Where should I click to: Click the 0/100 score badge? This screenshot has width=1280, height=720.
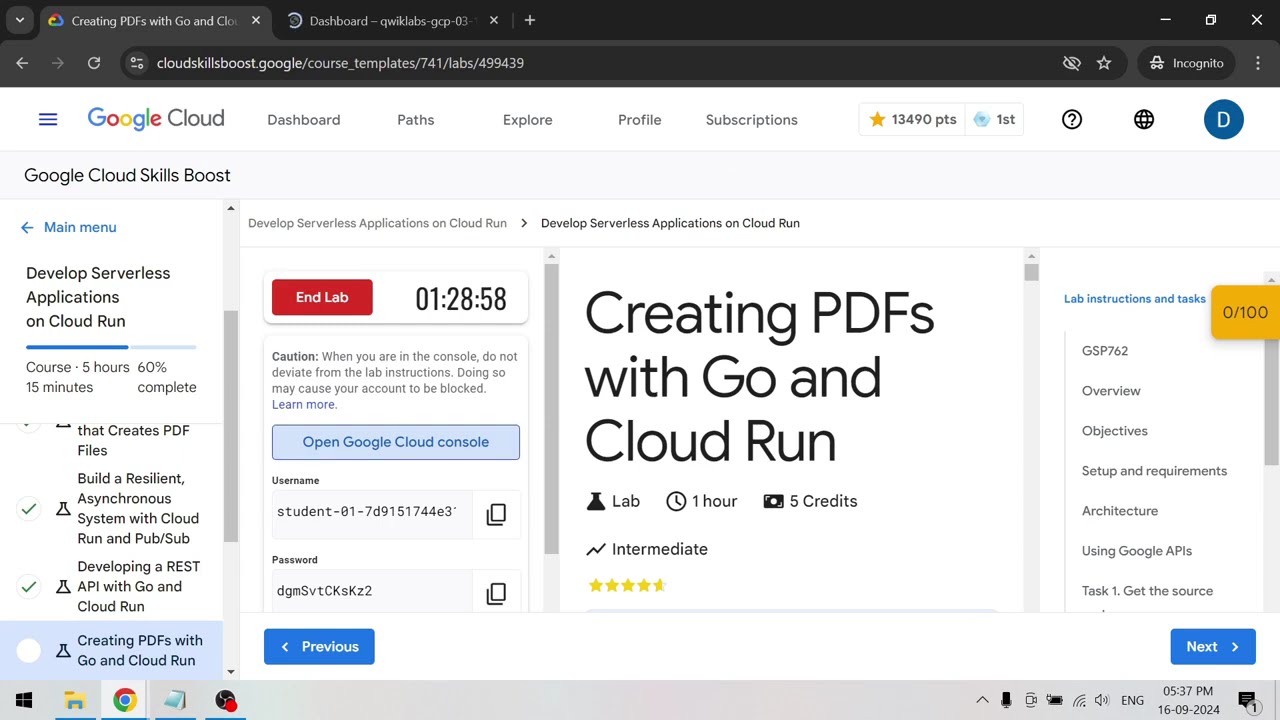1245,312
